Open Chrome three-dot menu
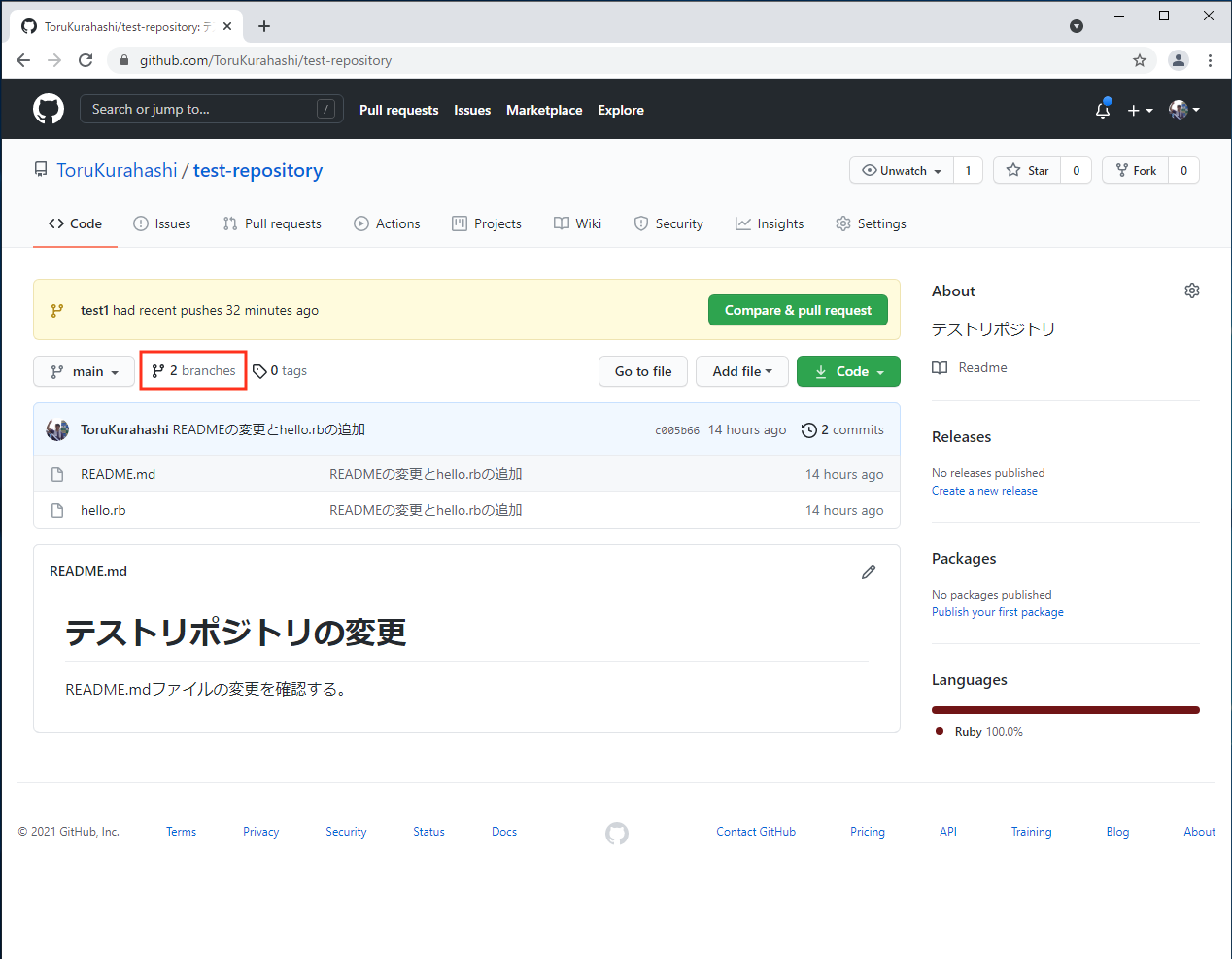 click(x=1210, y=60)
